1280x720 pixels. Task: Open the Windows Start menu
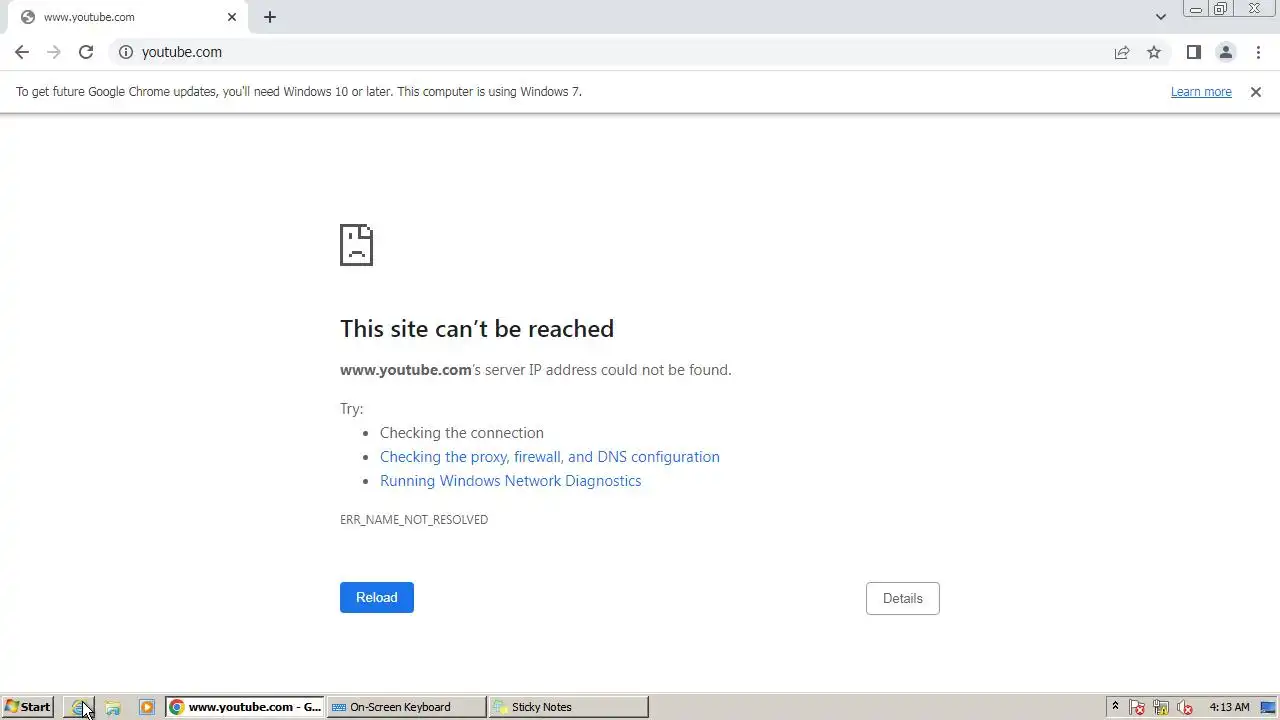coord(28,707)
